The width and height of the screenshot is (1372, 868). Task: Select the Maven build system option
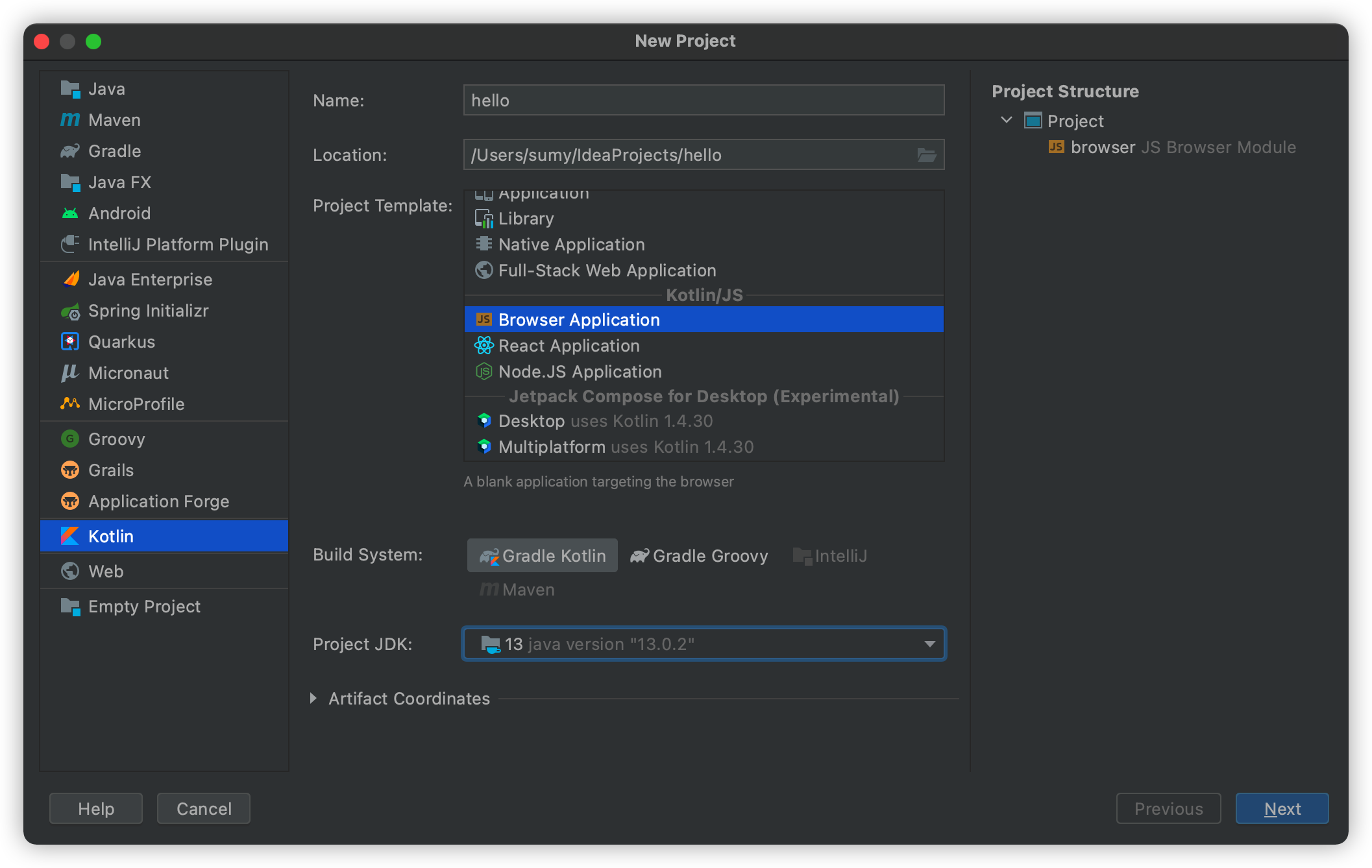(517, 590)
